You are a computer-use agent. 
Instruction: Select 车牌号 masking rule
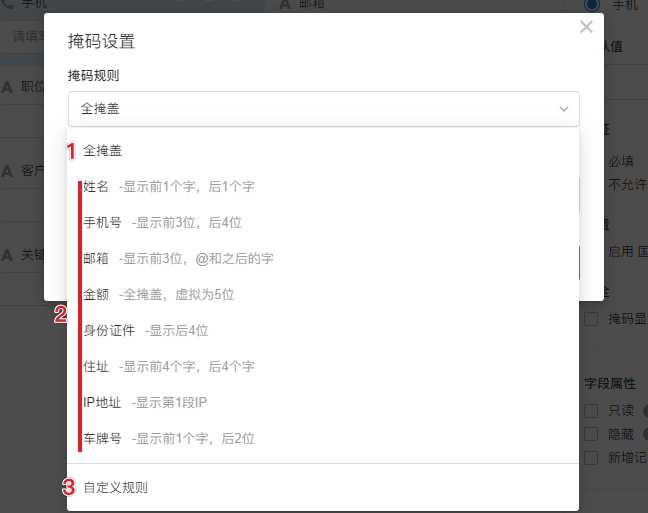point(323,438)
